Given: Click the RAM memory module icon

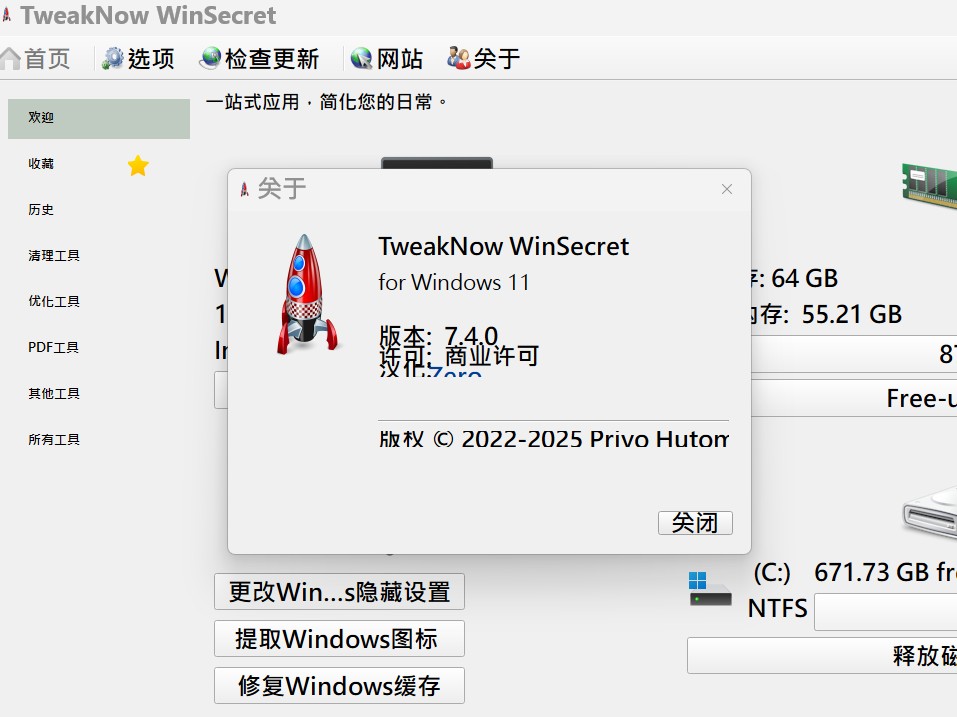Looking at the screenshot, I should (930, 184).
